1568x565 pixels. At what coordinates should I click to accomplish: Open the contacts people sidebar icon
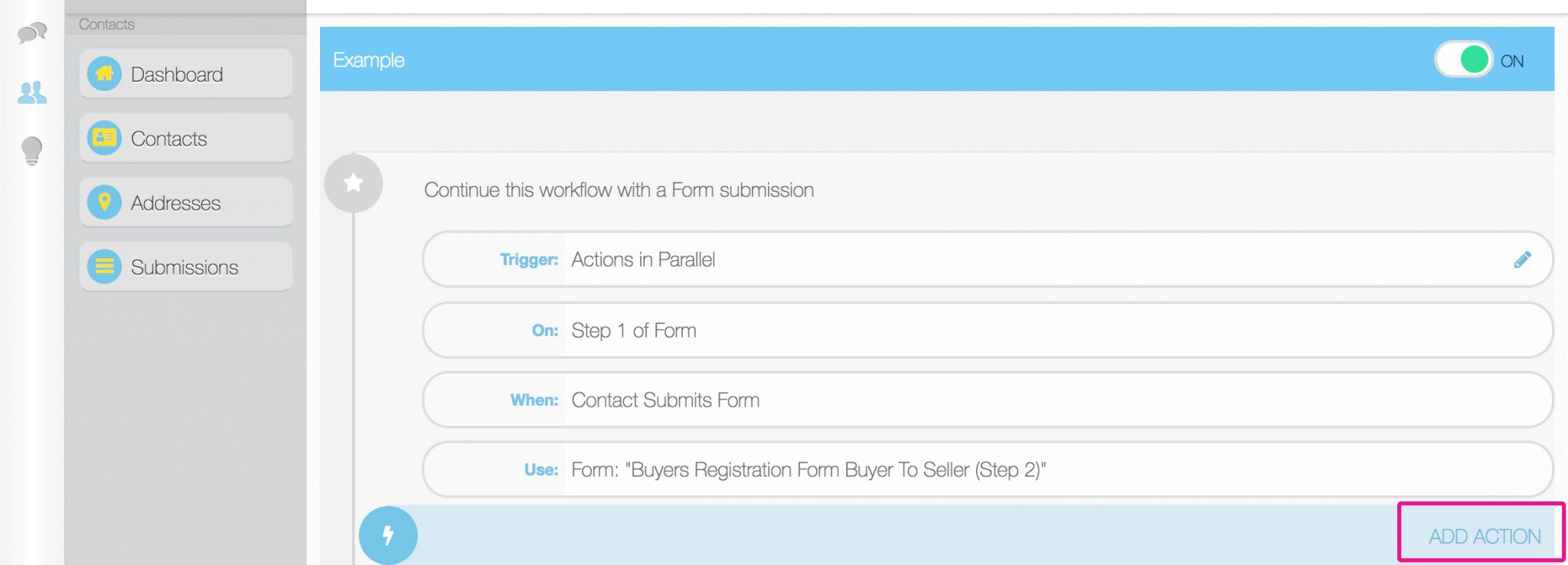click(x=32, y=93)
